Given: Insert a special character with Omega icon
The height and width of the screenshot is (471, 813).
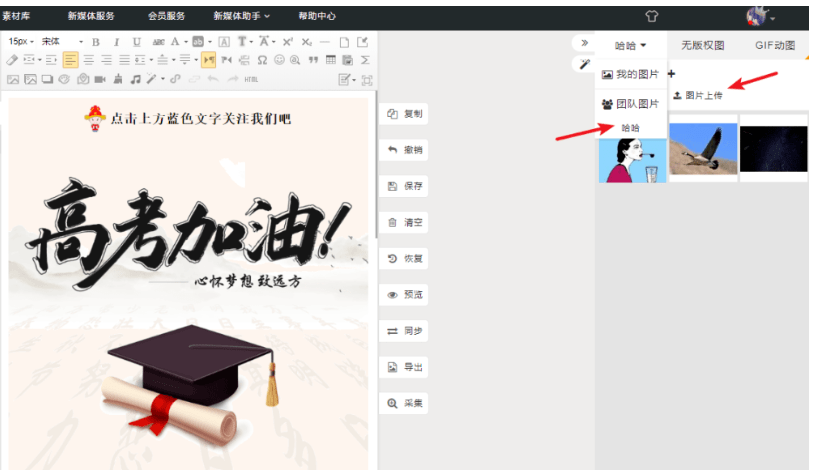Looking at the screenshot, I should click(262, 60).
